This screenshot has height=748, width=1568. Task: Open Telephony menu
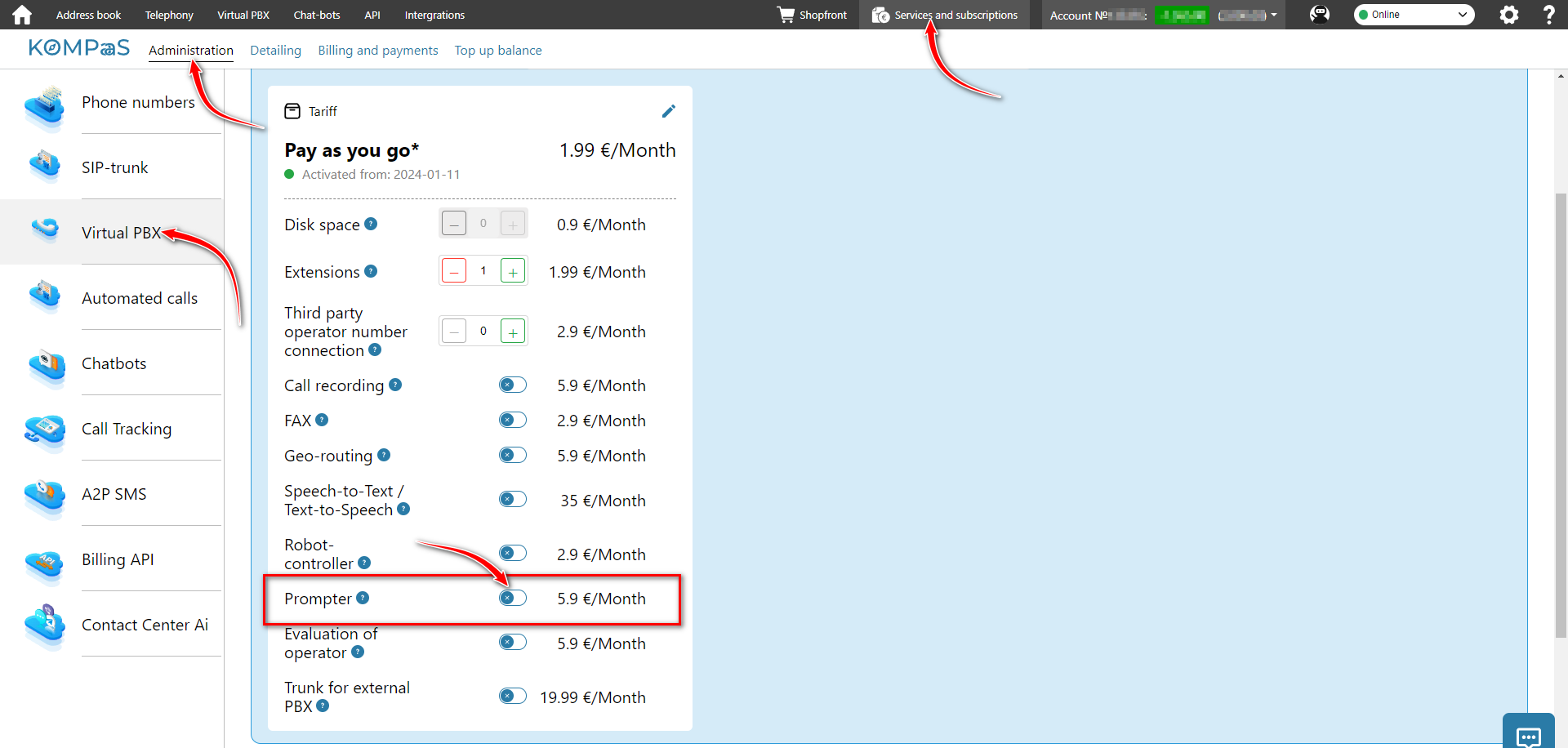click(x=169, y=15)
